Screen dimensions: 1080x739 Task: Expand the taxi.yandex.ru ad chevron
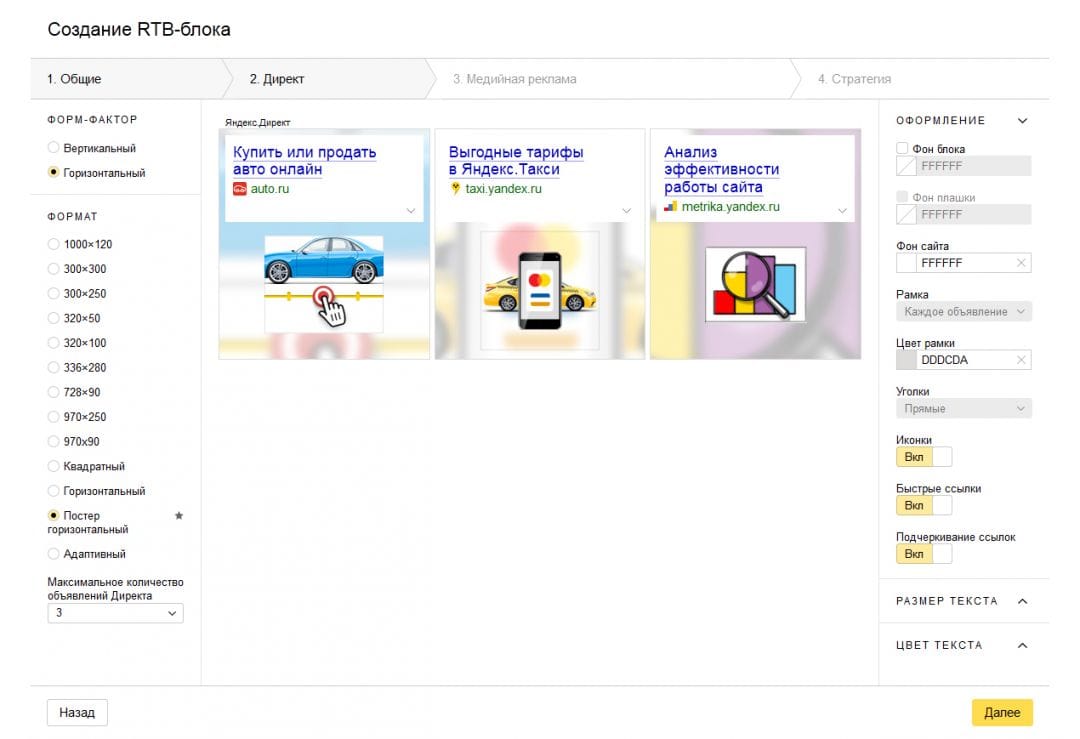tap(627, 211)
